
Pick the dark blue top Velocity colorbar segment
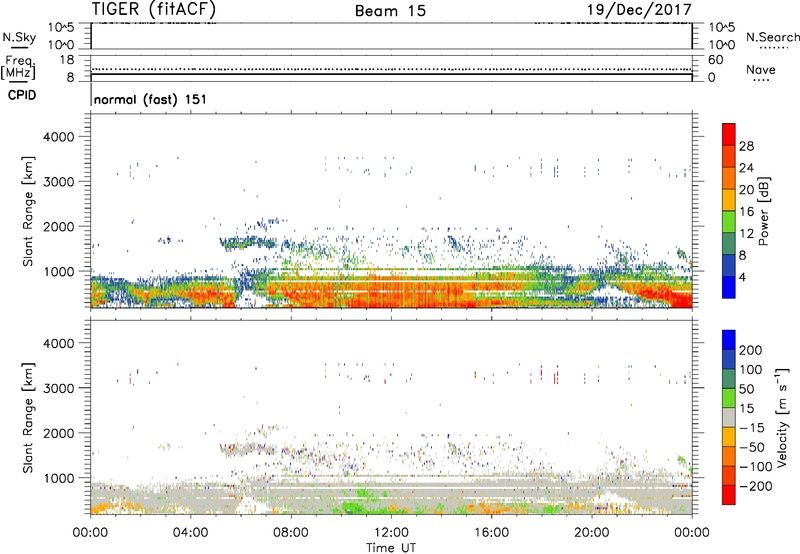(729, 340)
